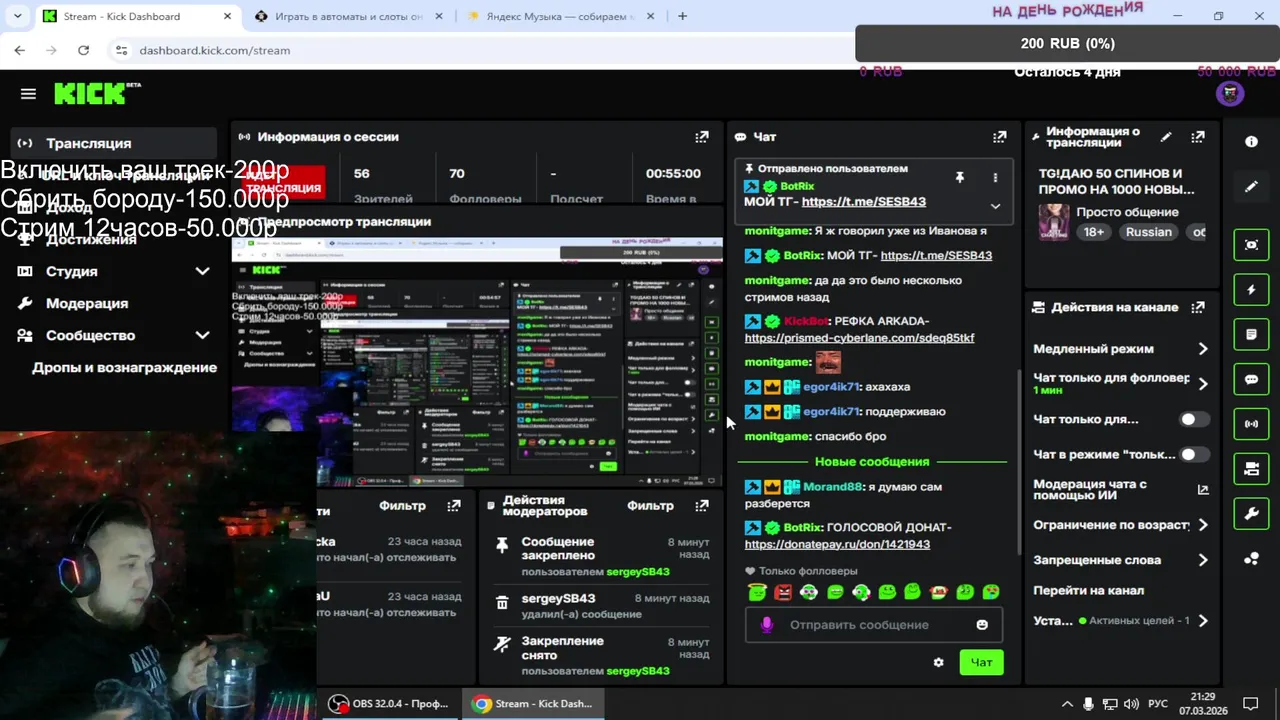Viewport: 1280px width, 720px height.
Task: Select Дропы и вознаграждение in the sidebar
Action: [124, 367]
